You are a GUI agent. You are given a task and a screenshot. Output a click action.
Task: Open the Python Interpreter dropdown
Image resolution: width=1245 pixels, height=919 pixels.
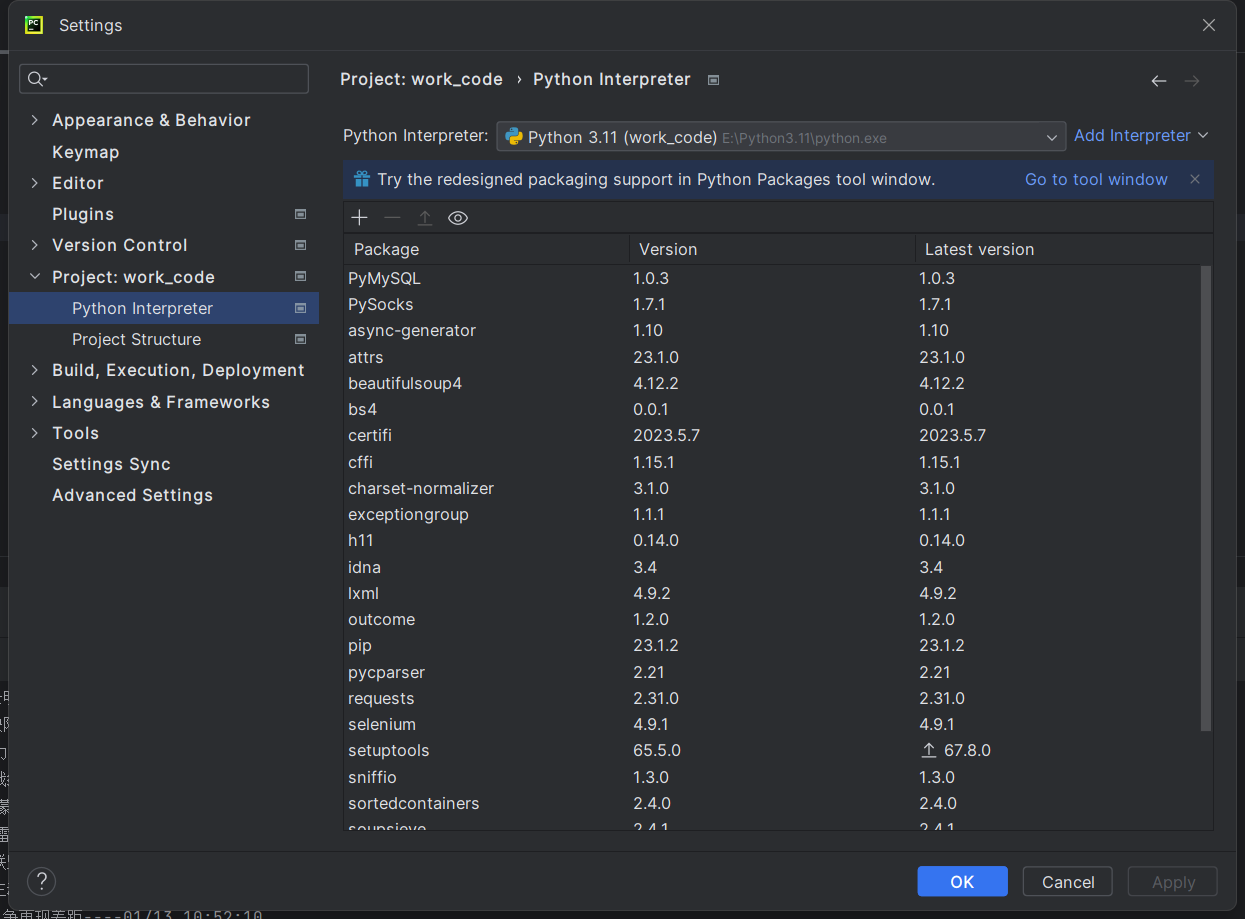781,137
